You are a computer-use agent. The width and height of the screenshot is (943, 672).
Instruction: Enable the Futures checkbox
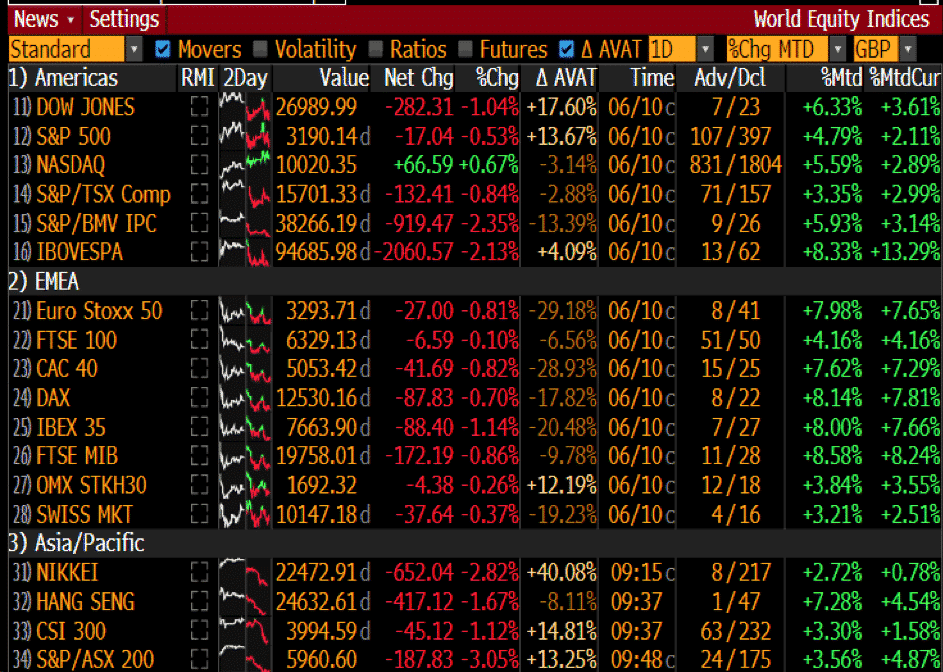[x=465, y=49]
